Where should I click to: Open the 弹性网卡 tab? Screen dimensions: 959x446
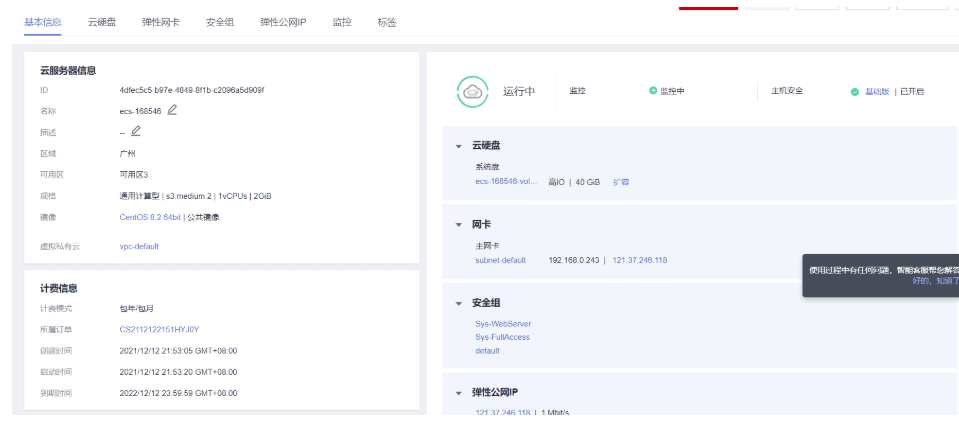(x=161, y=23)
